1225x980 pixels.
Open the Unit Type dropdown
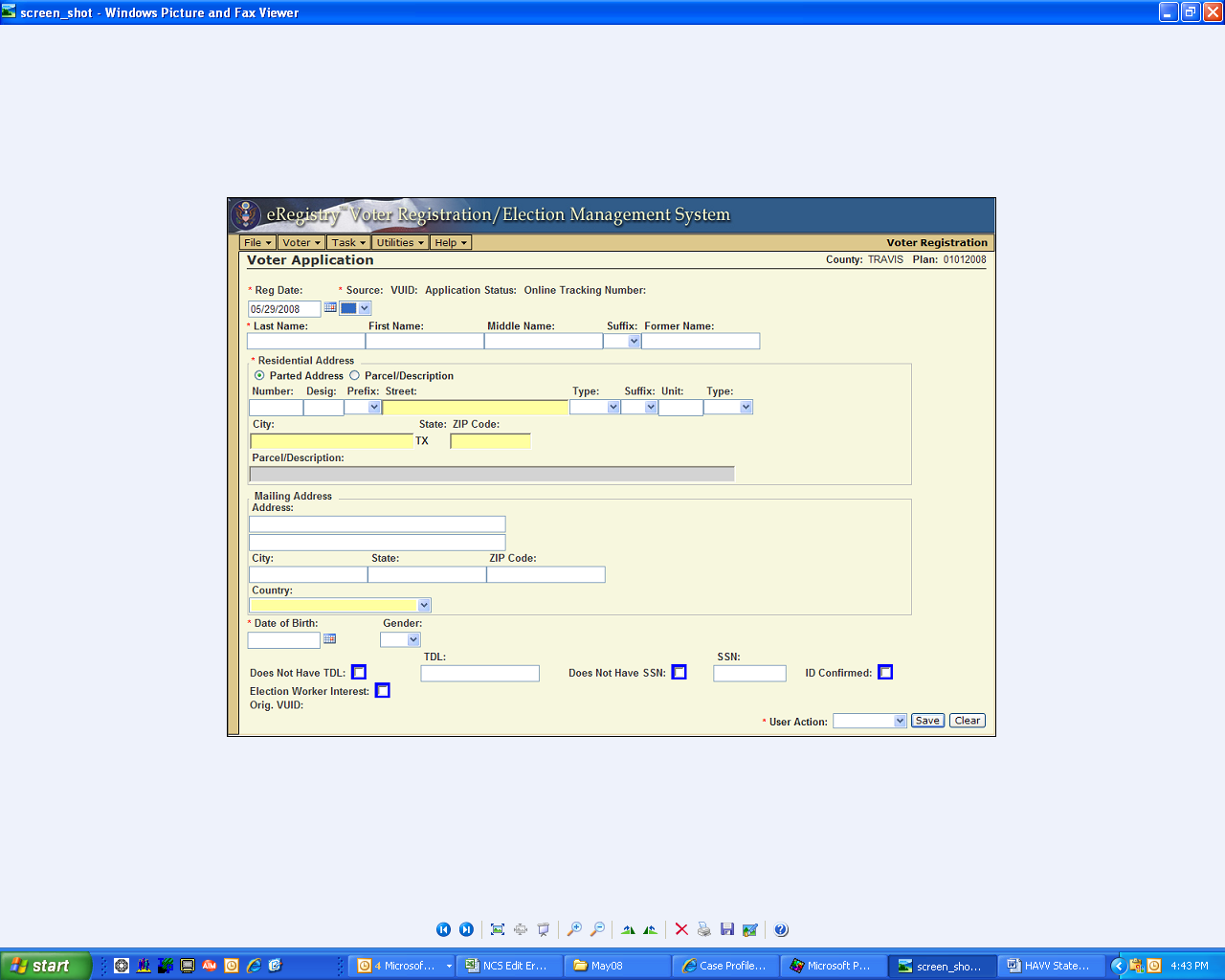728,407
